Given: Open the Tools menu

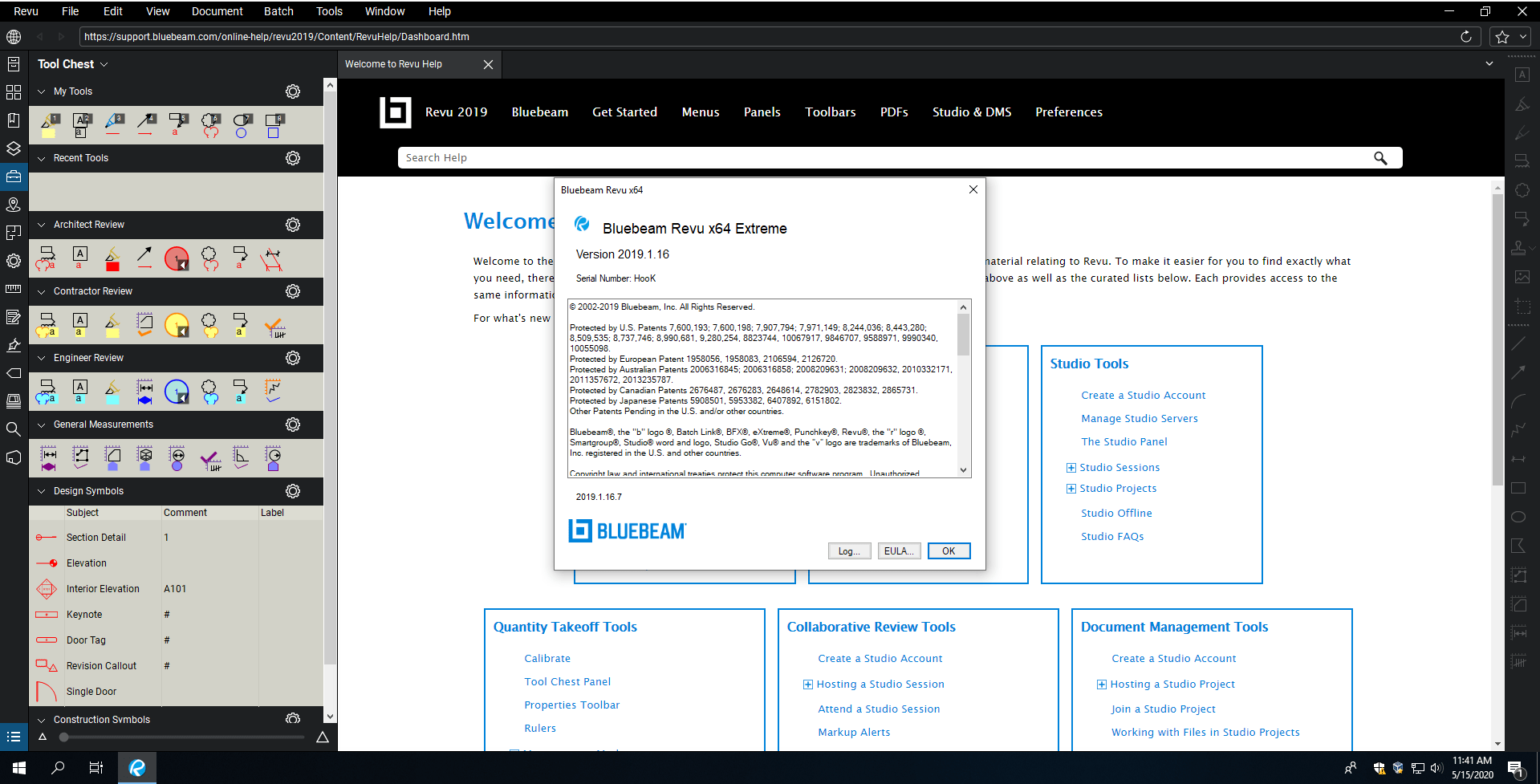Looking at the screenshot, I should tap(329, 11).
